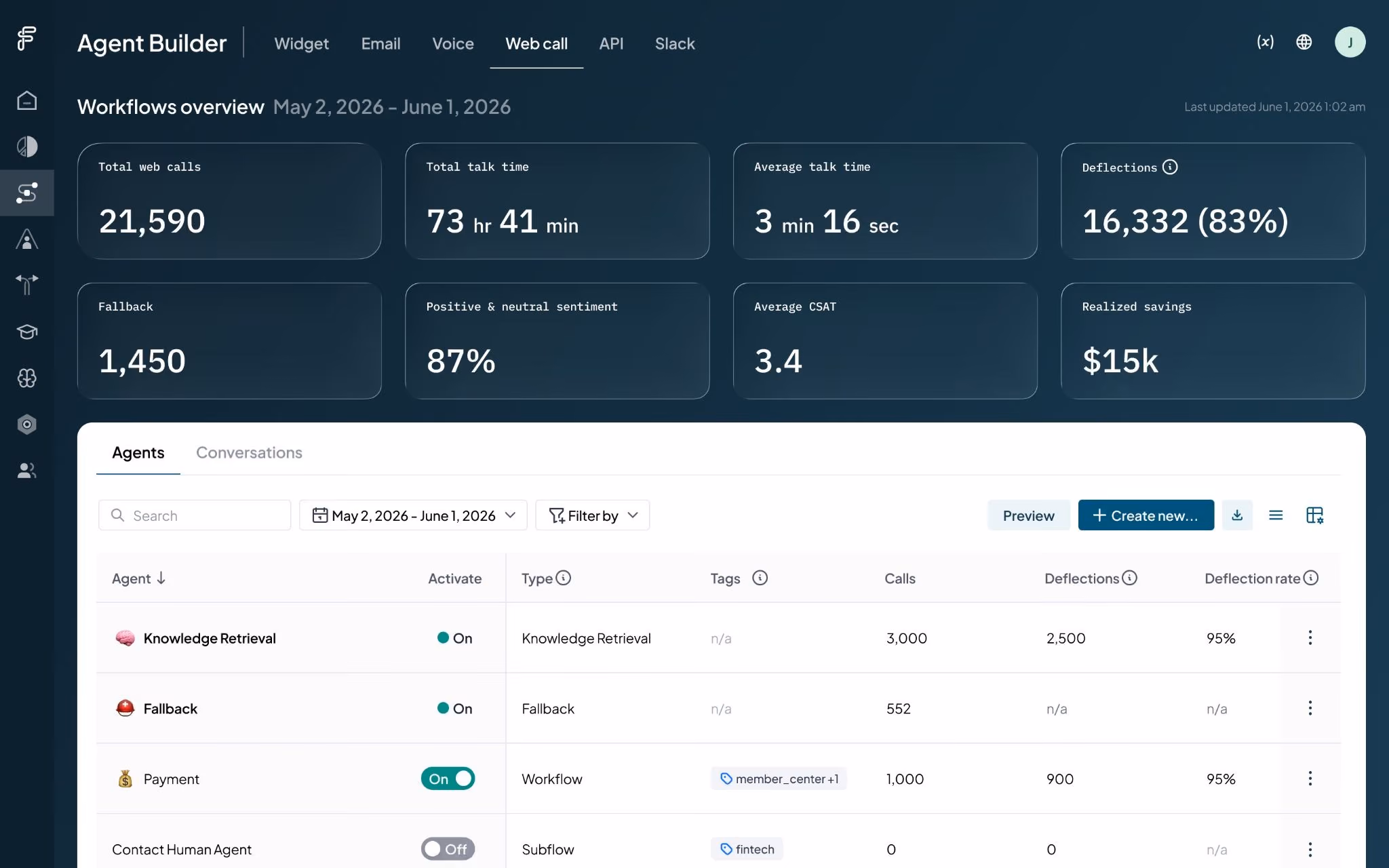Open the Payment row three-dot menu
The image size is (1389, 868).
(x=1310, y=778)
